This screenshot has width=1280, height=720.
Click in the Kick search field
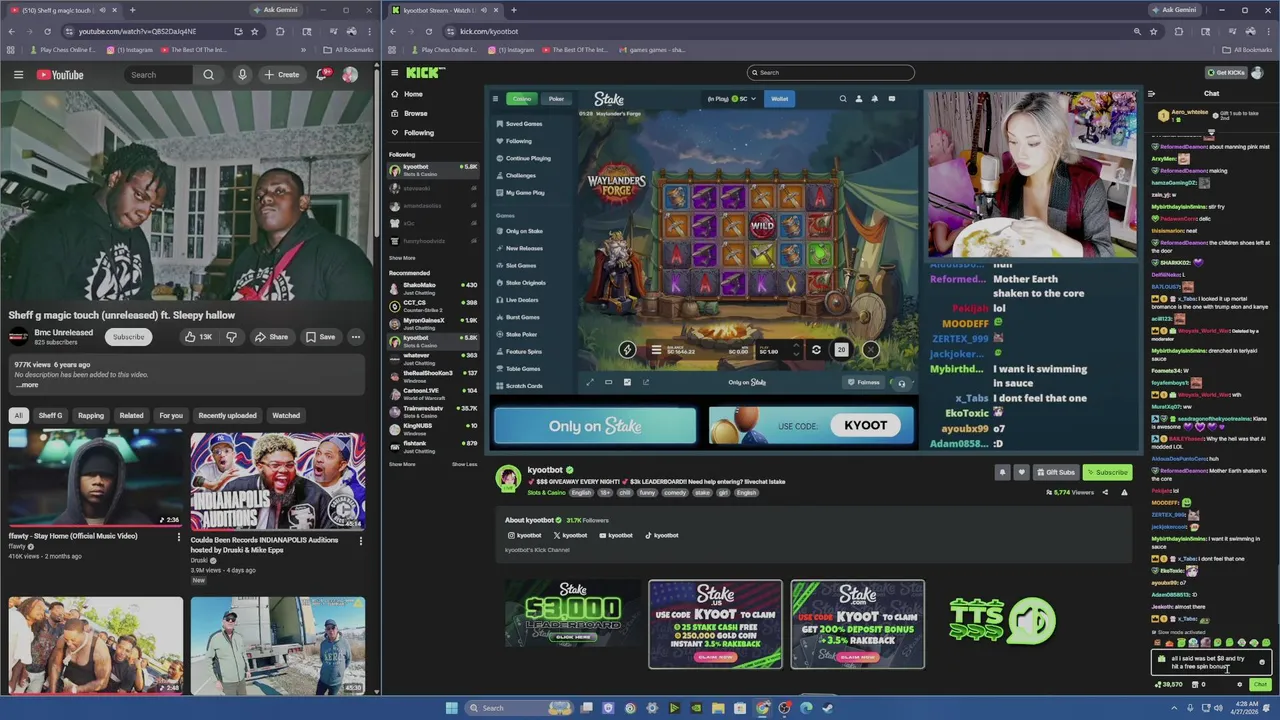tap(830, 72)
